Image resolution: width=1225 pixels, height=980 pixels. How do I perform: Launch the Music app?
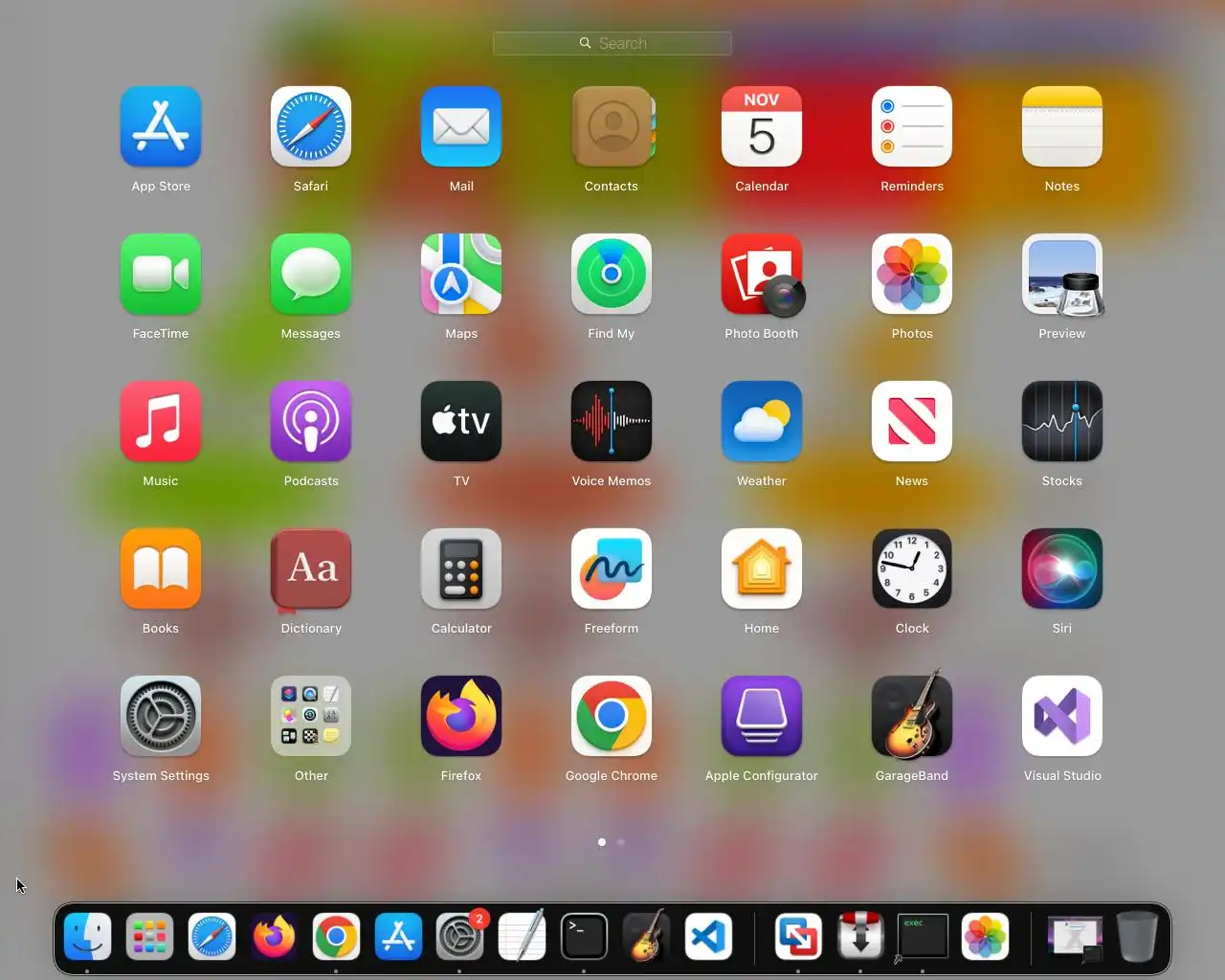click(x=161, y=421)
